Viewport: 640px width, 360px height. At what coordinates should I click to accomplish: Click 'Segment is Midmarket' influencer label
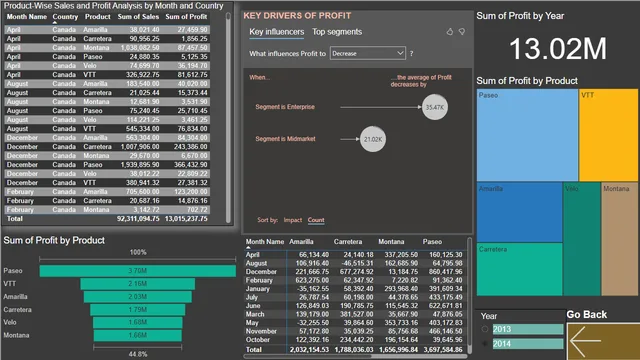pyautogui.click(x=285, y=139)
